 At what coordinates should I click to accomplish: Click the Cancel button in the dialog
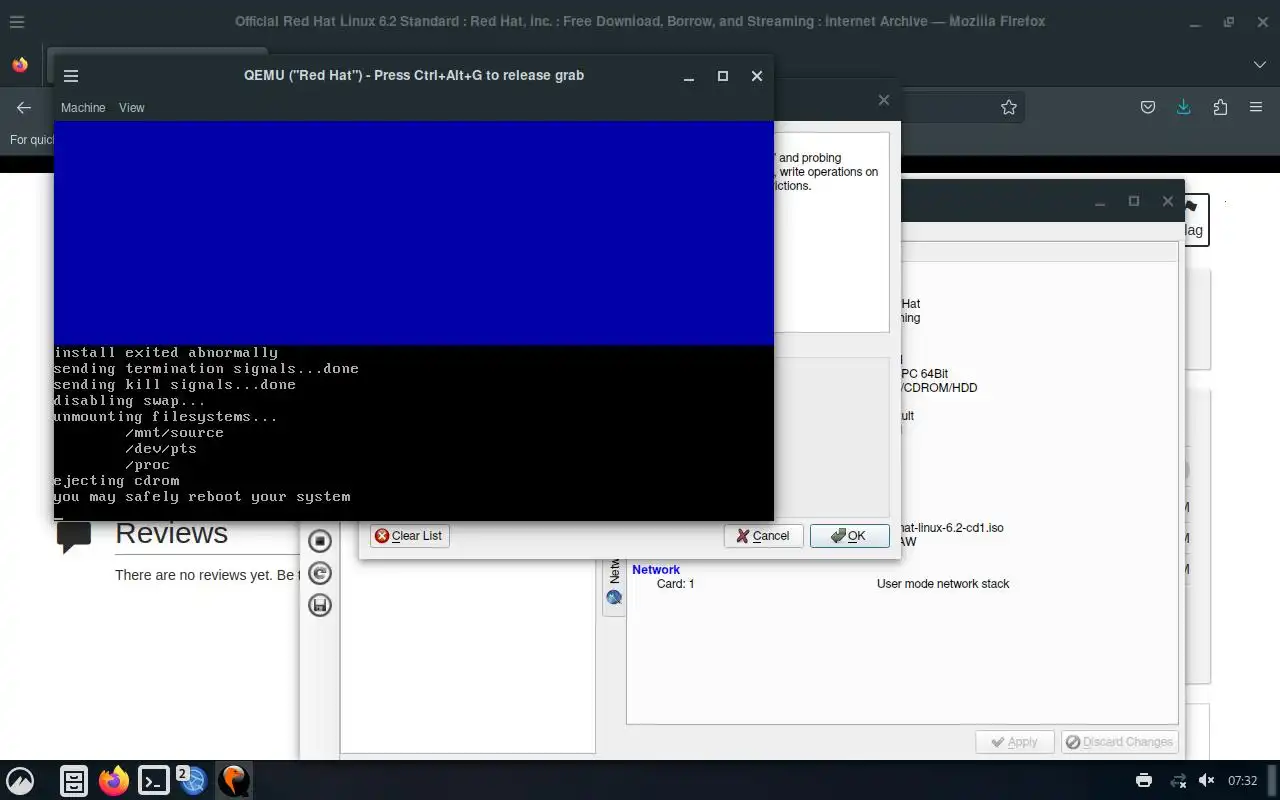[763, 536]
